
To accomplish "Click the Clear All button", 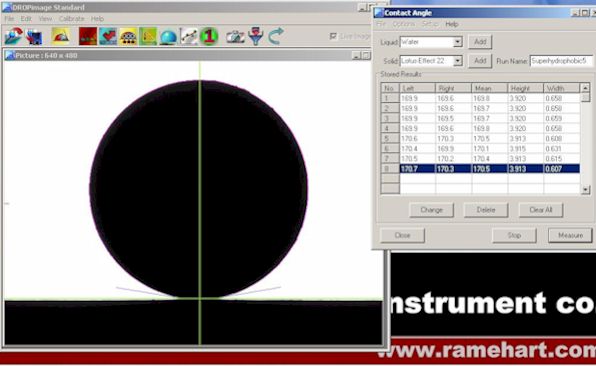I will (541, 210).
